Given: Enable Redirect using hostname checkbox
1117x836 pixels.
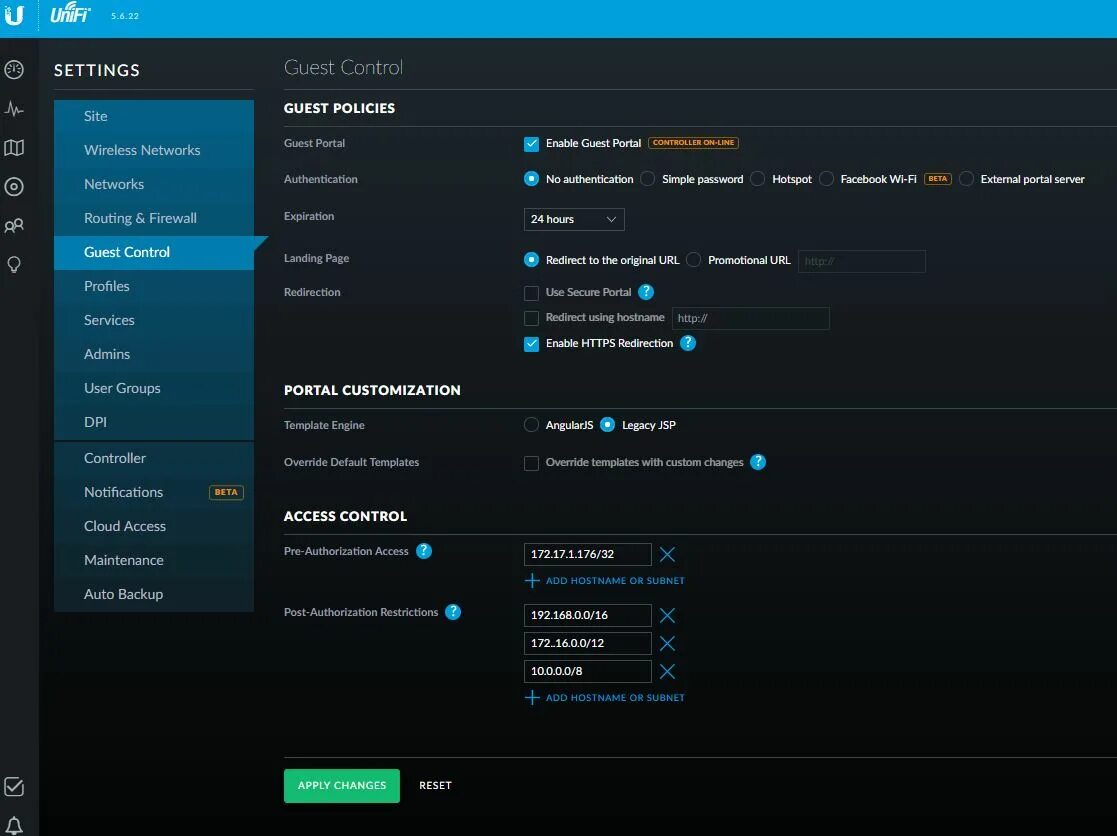Looking at the screenshot, I should click(x=531, y=318).
